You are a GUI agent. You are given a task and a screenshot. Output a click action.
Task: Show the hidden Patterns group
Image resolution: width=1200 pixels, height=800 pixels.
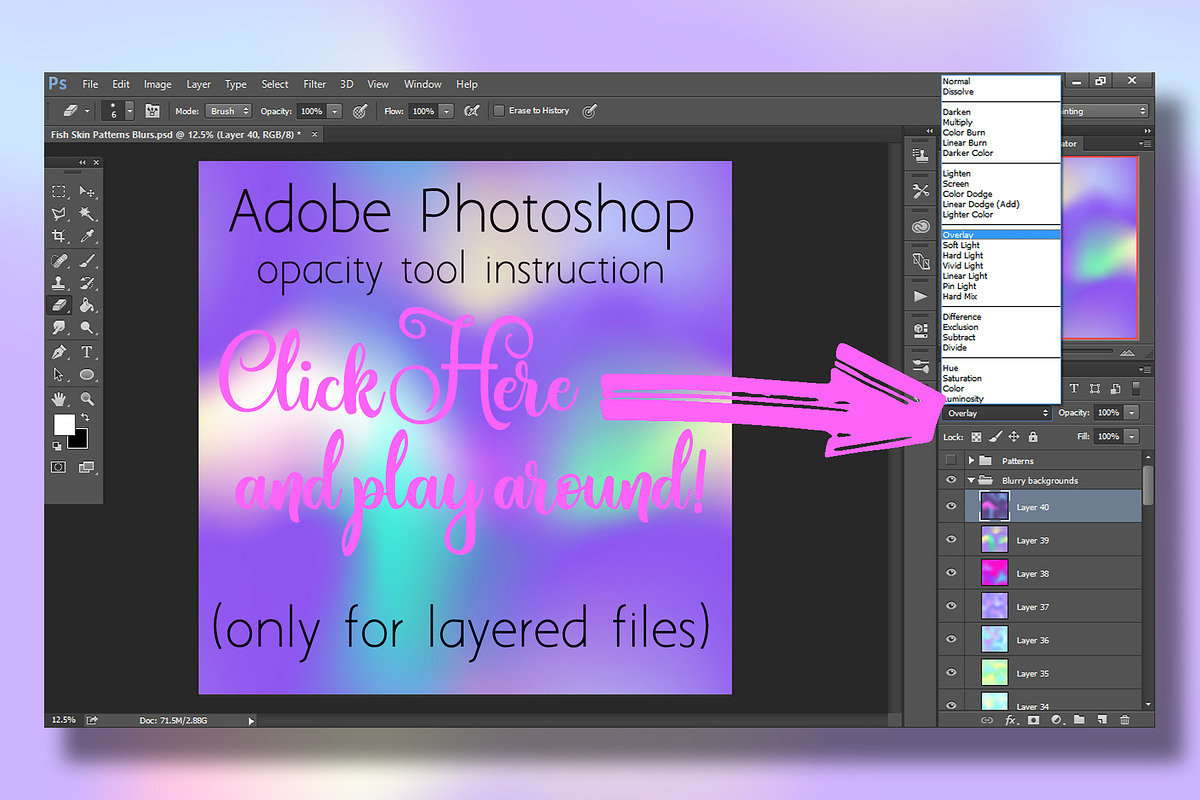(951, 460)
